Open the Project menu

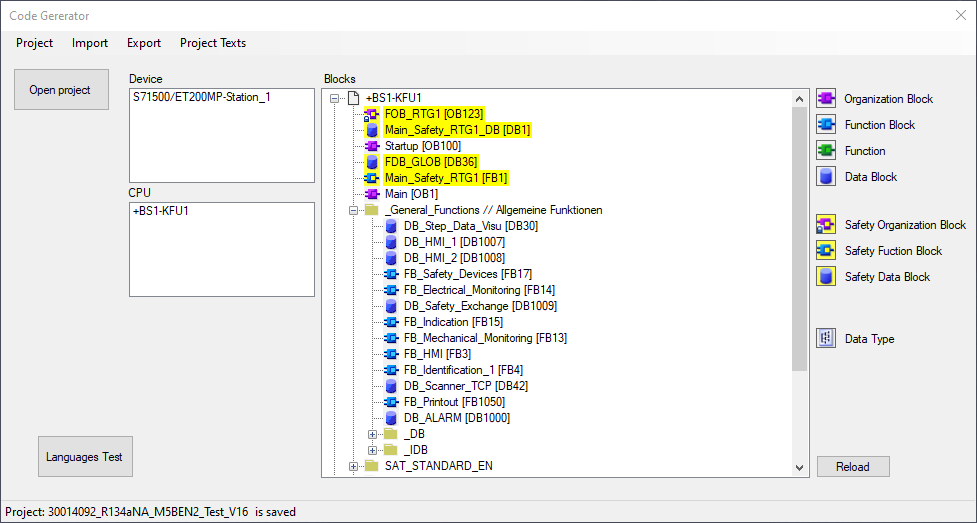tap(35, 43)
